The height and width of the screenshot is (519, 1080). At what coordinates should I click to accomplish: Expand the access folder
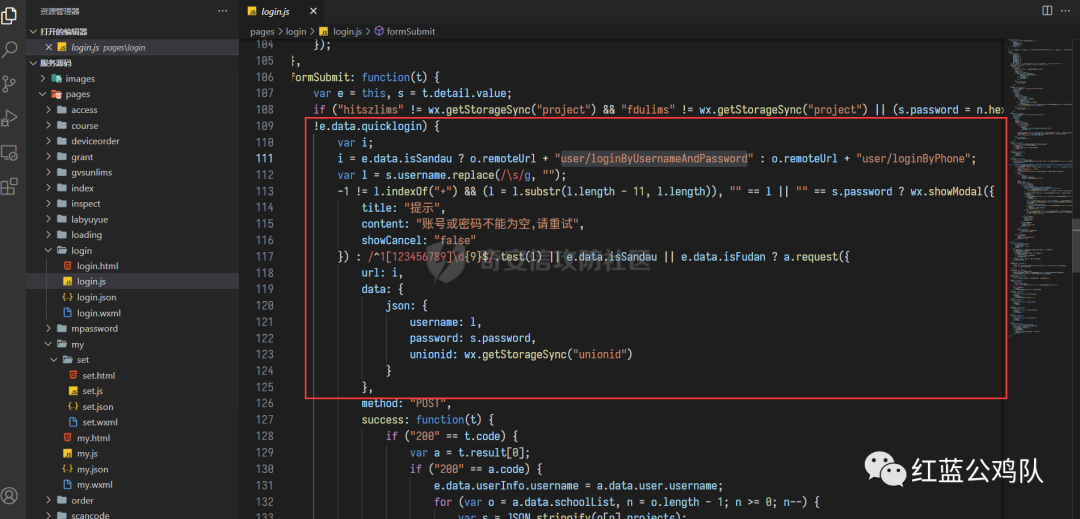(84, 109)
